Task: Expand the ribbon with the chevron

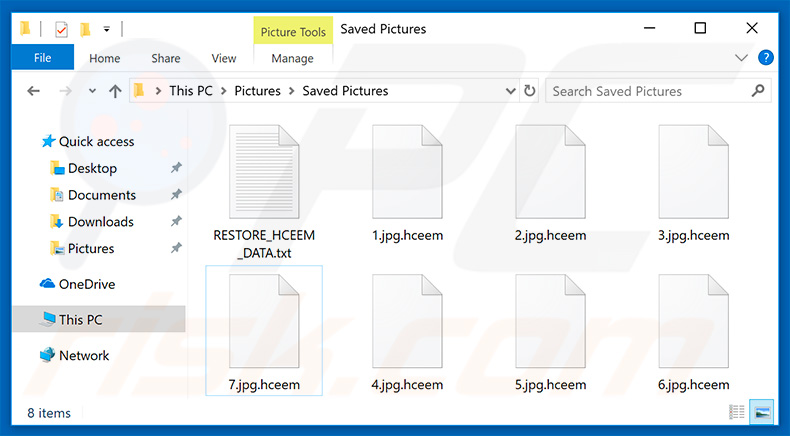Action: (741, 58)
